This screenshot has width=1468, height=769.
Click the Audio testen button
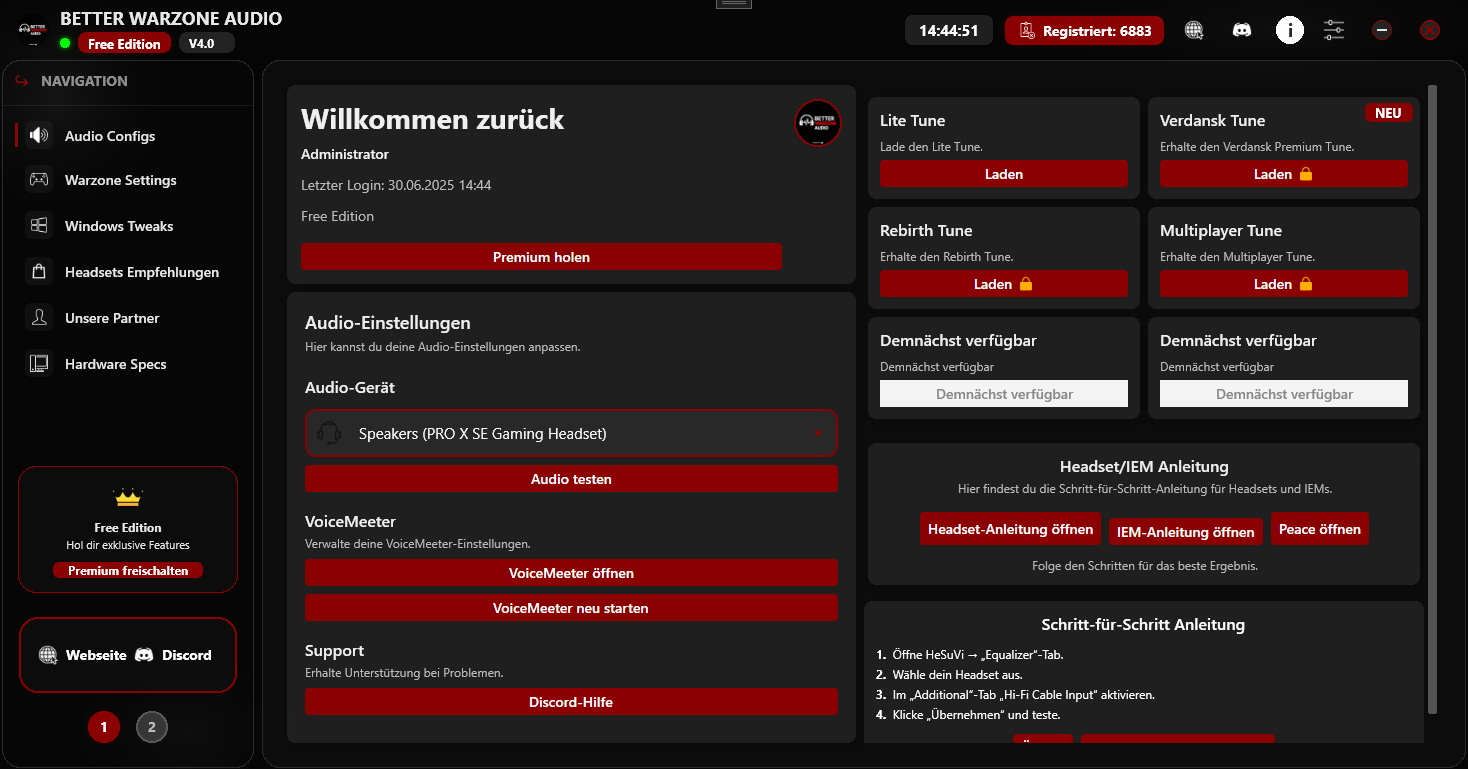coord(571,479)
